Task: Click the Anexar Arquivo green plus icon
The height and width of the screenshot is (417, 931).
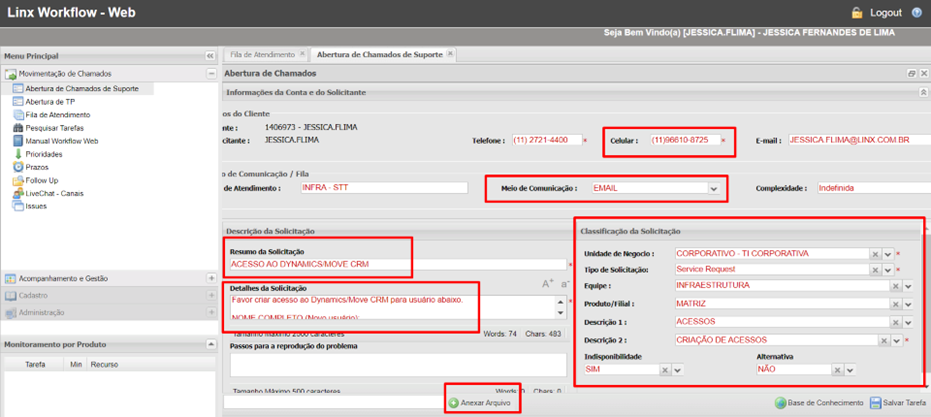Action: click(454, 403)
